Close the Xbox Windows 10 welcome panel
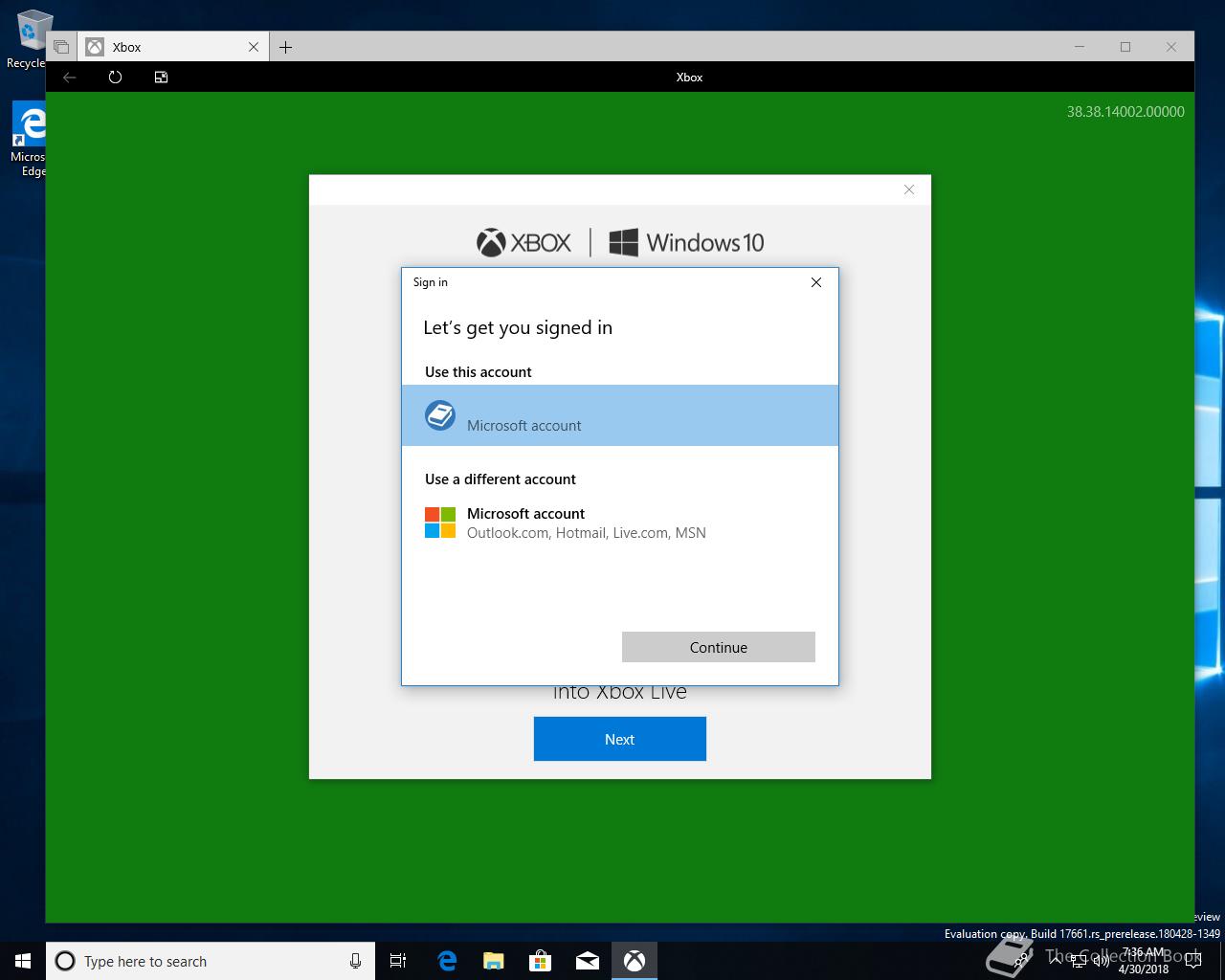Viewport: 1225px width, 980px height. coord(909,189)
